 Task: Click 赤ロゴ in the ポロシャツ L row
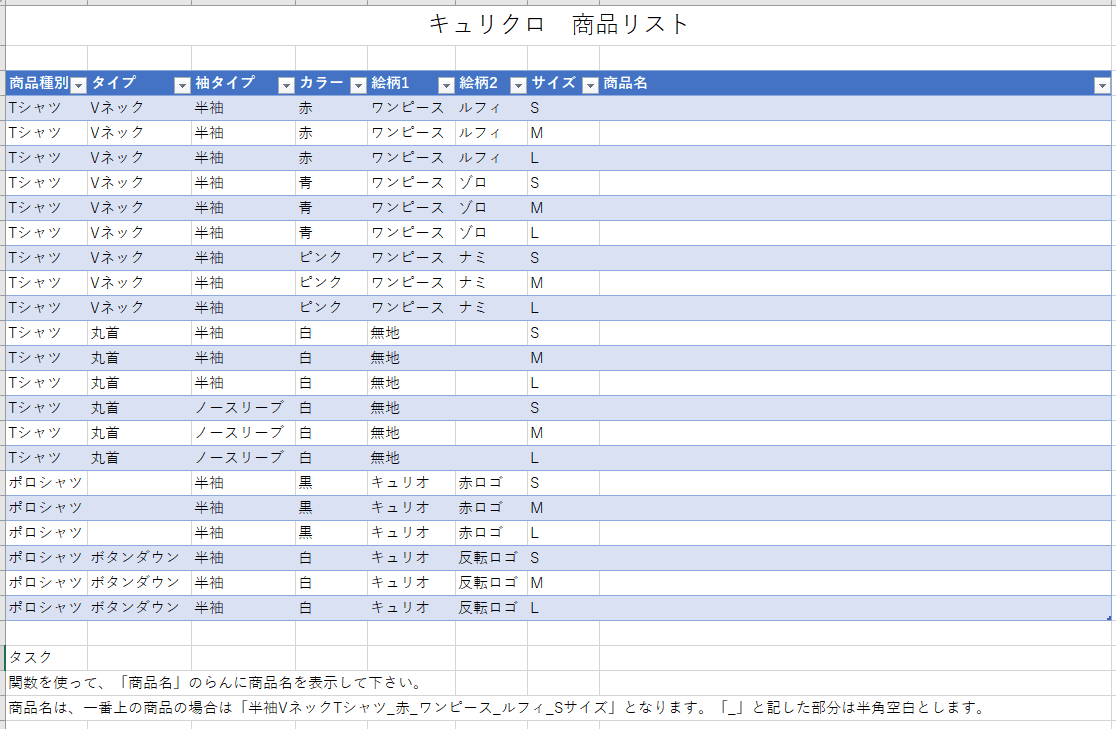480,533
